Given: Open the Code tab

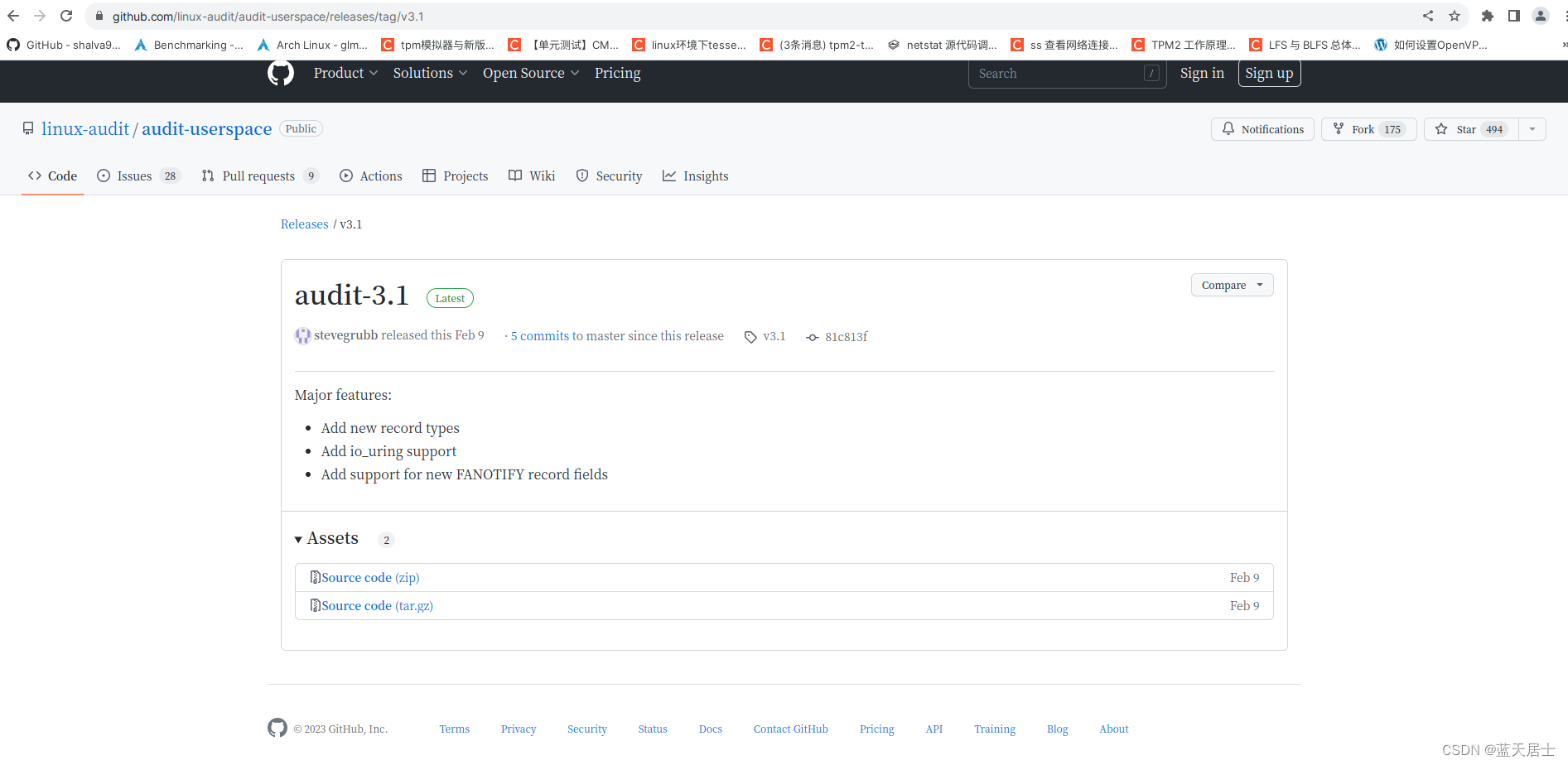Looking at the screenshot, I should 52,176.
